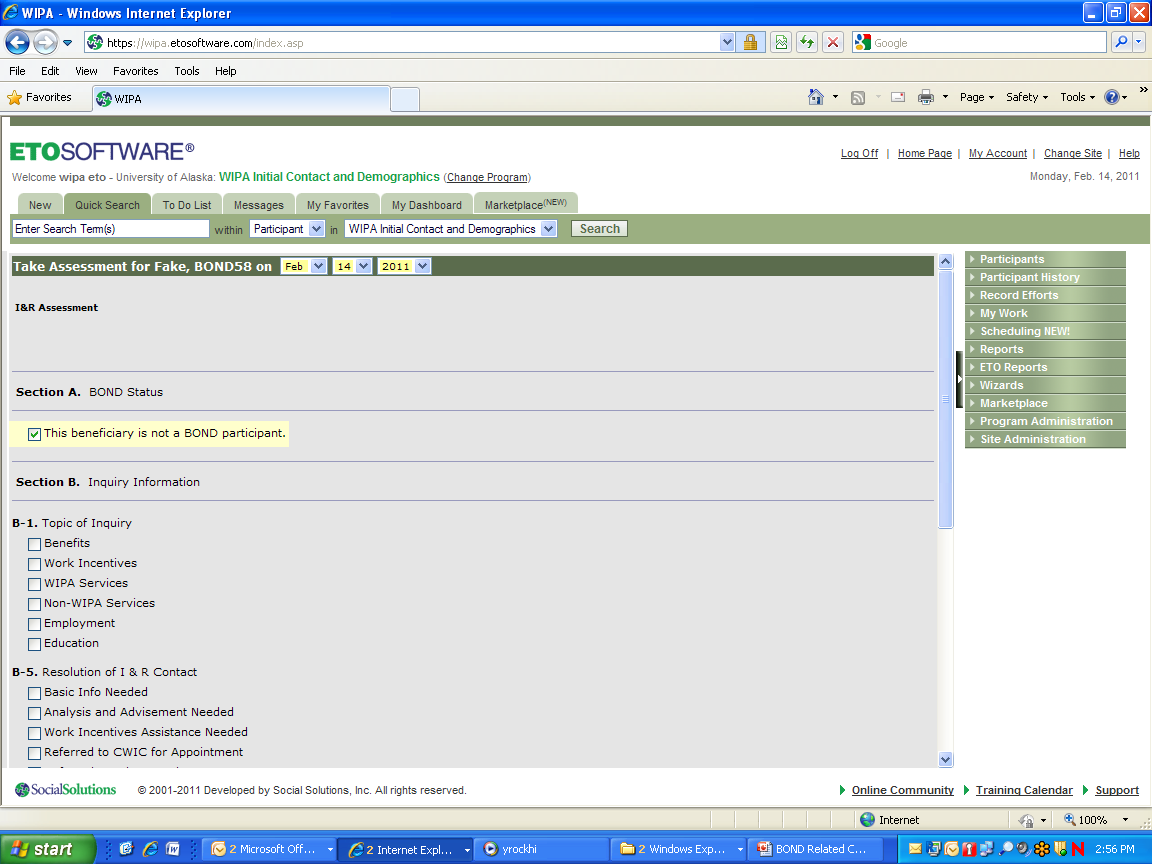Image resolution: width=1152 pixels, height=864 pixels.
Task: Open the 'within' Participant dropdown
Action: tap(287, 228)
